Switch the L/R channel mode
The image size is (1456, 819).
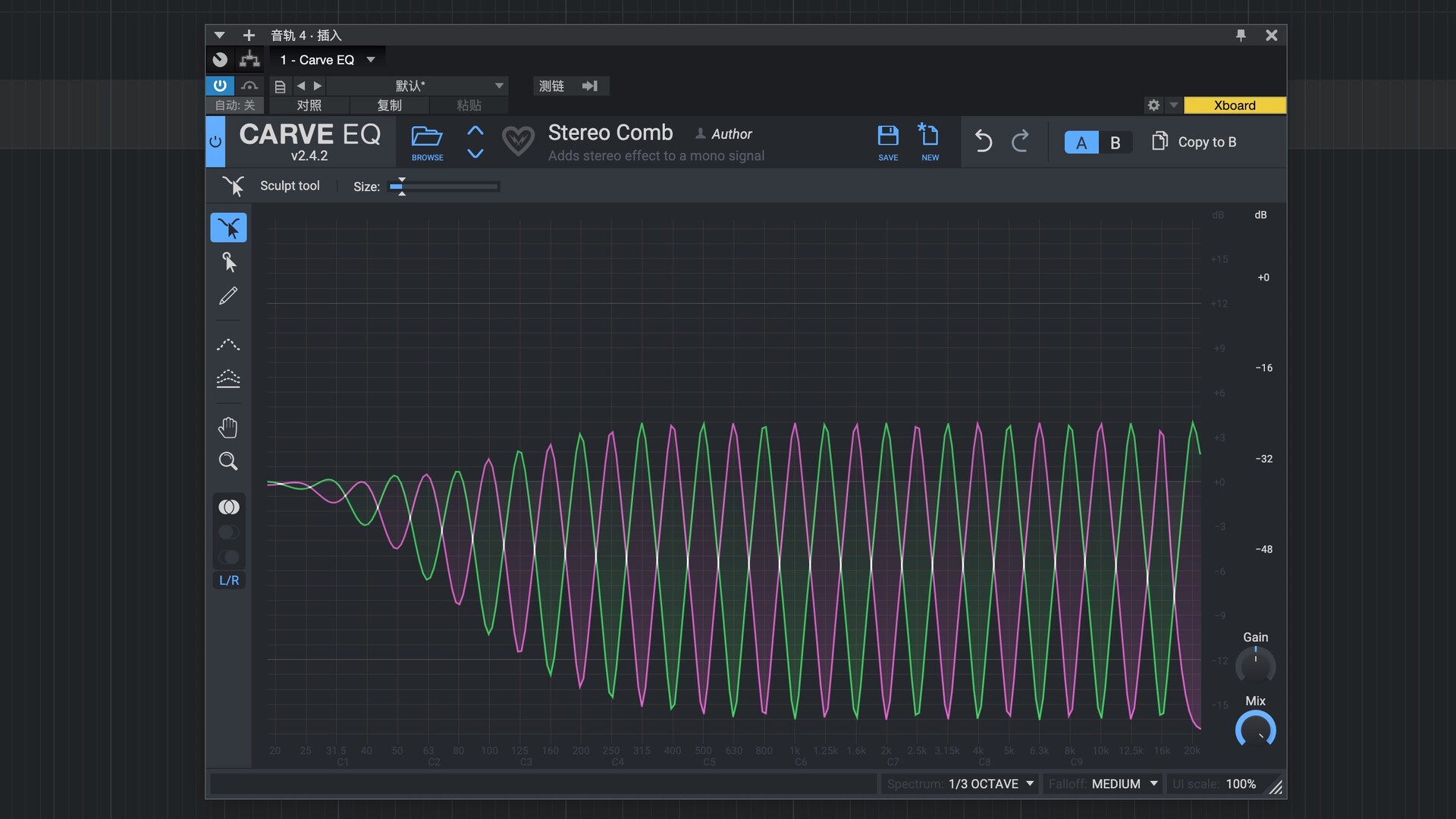(x=229, y=580)
